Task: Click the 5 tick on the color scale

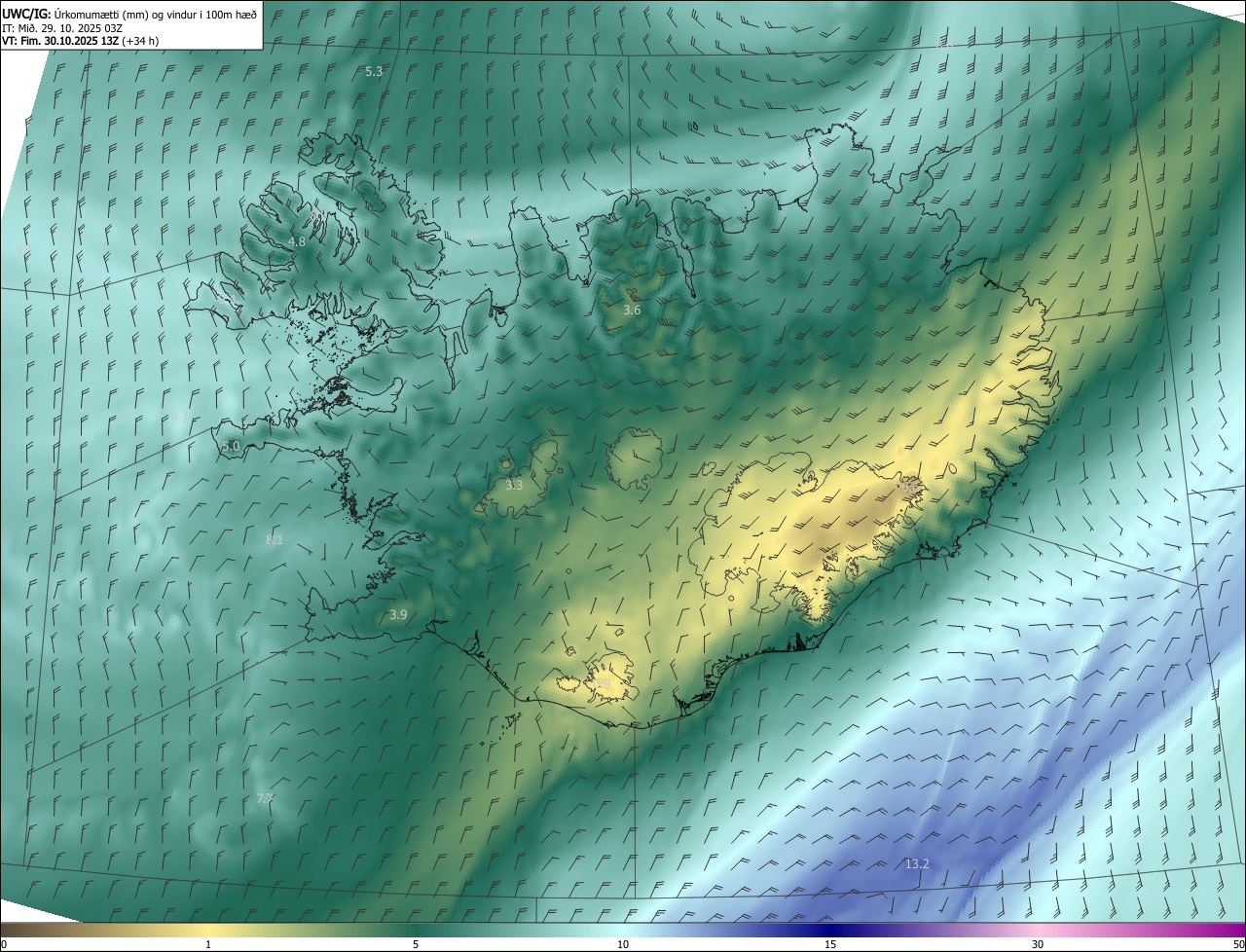Action: click(416, 944)
